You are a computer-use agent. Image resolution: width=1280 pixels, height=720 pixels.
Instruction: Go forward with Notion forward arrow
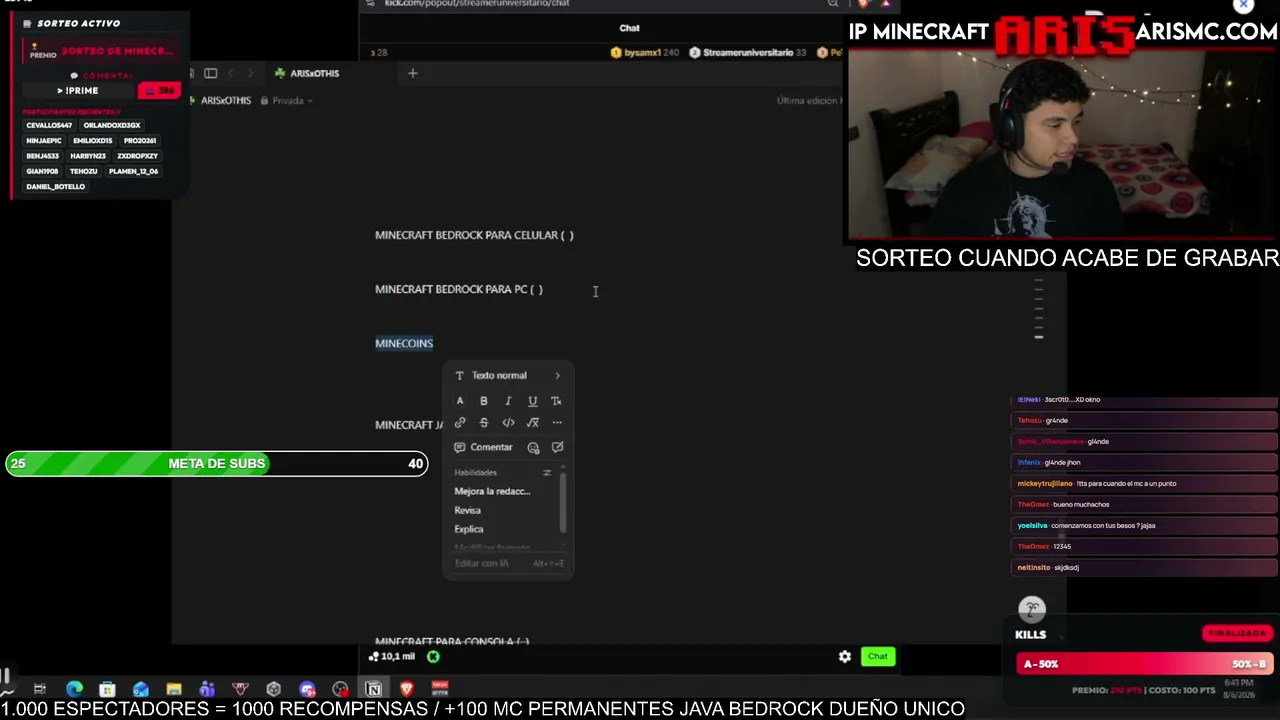[x=252, y=73]
